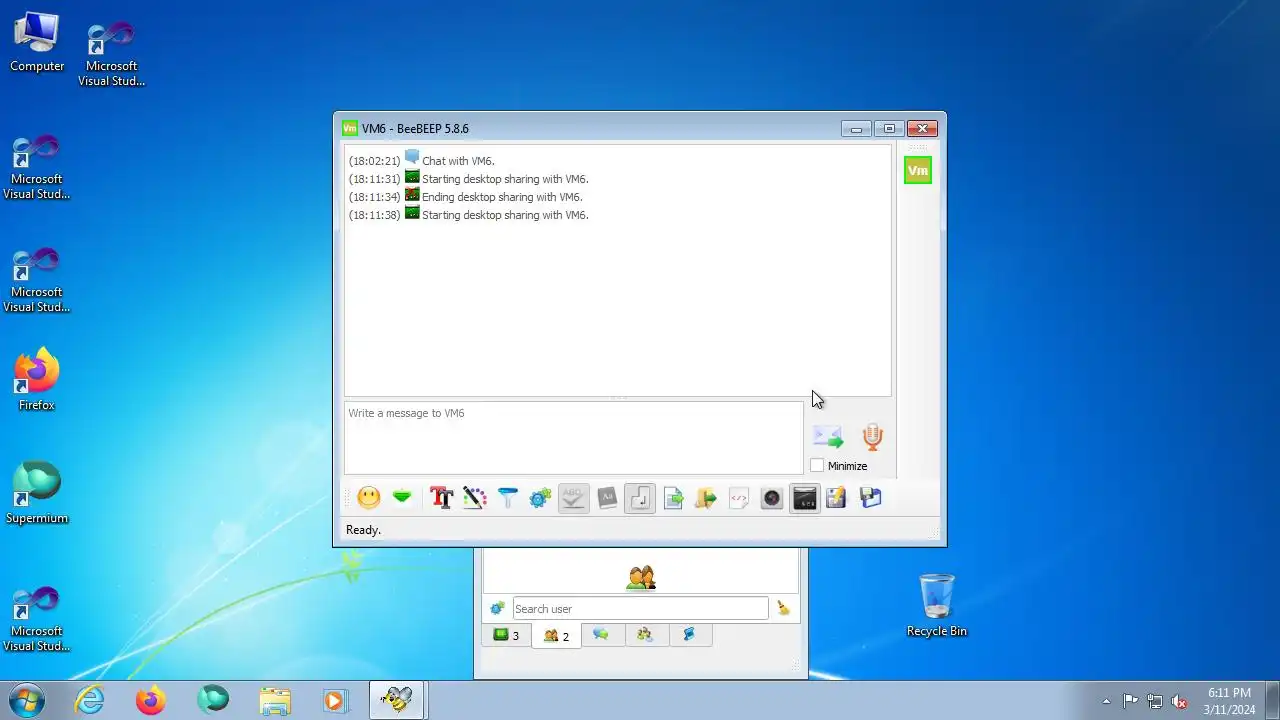Click the muted volume tray icon

coord(1180,701)
